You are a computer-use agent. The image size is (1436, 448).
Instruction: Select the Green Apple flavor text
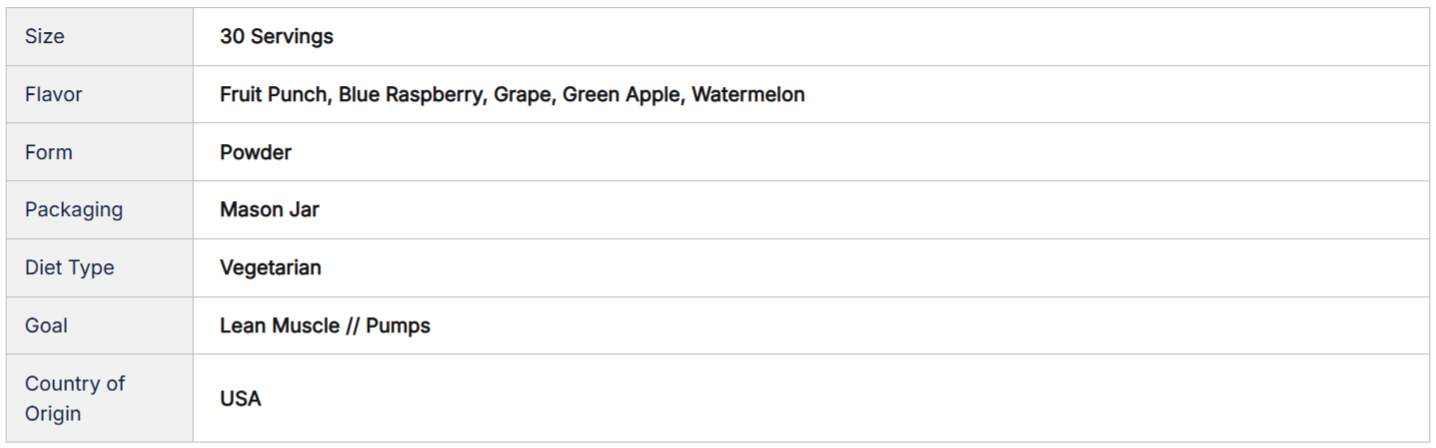pos(621,95)
